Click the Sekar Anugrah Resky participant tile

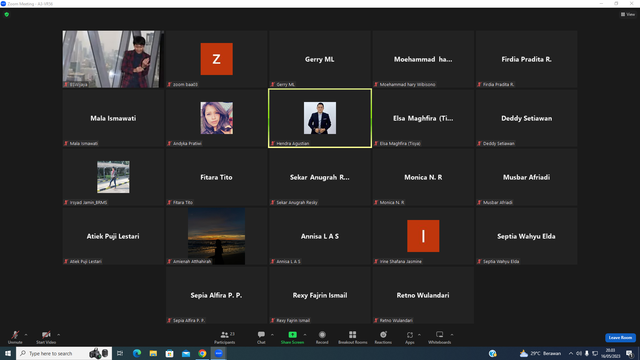tap(320, 177)
